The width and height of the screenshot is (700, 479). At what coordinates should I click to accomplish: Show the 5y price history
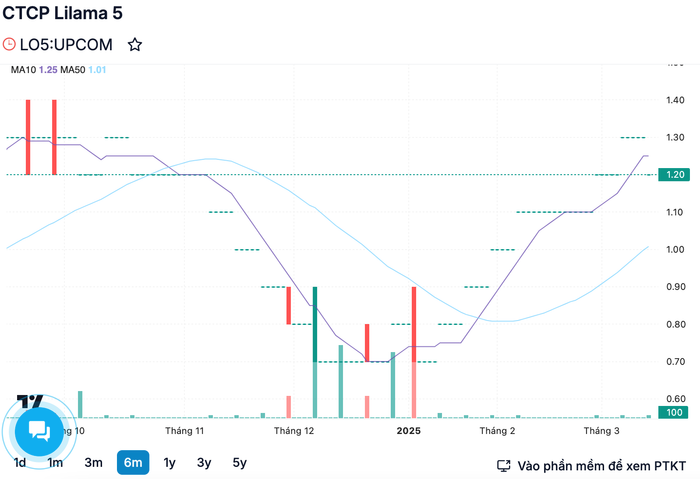(x=240, y=462)
